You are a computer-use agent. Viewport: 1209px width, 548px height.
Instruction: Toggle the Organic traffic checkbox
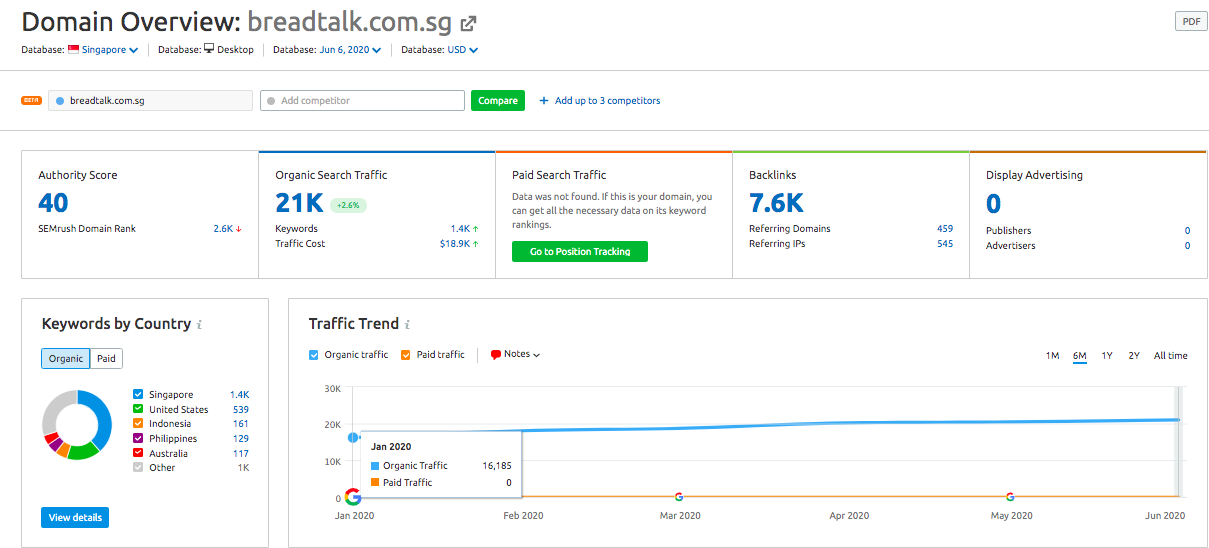coord(314,355)
